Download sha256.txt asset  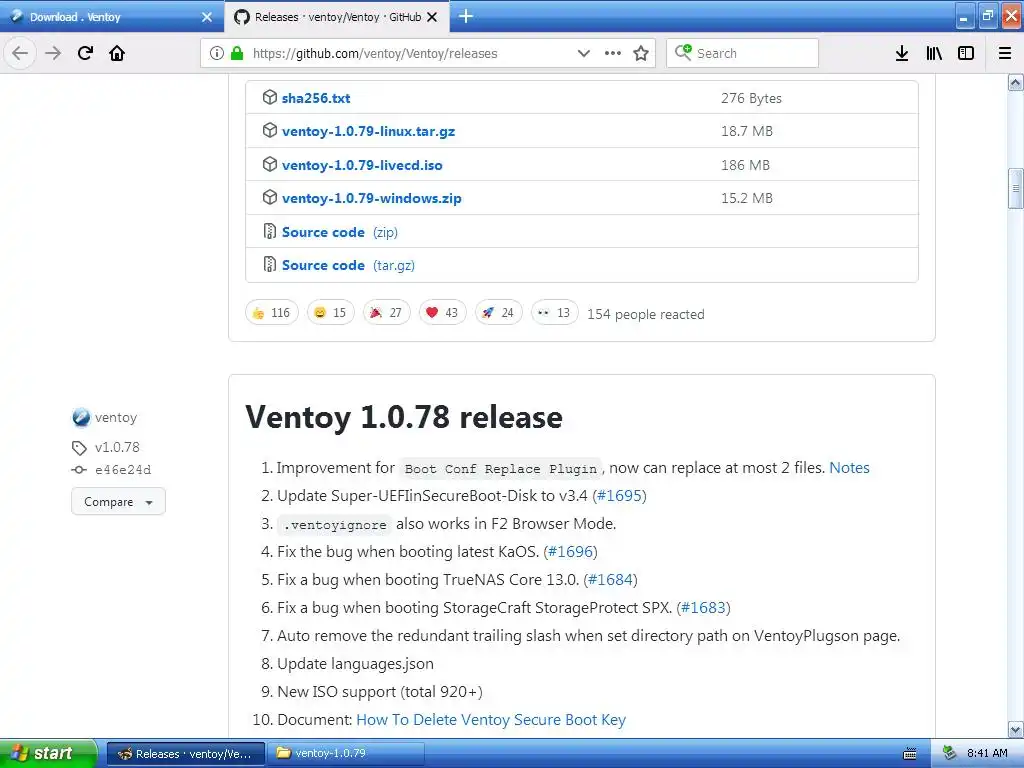click(x=316, y=98)
